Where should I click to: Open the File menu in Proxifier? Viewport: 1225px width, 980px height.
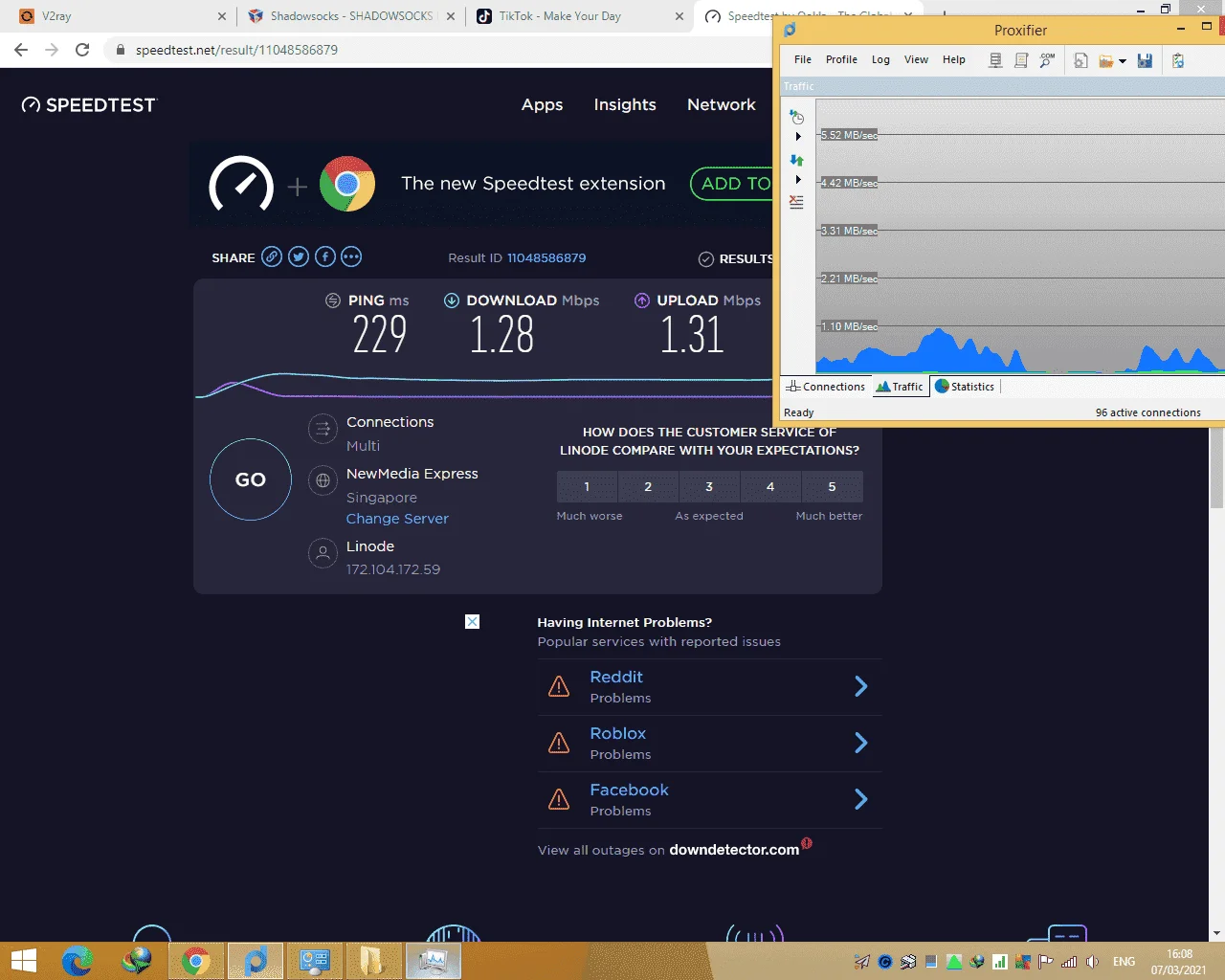point(803,59)
